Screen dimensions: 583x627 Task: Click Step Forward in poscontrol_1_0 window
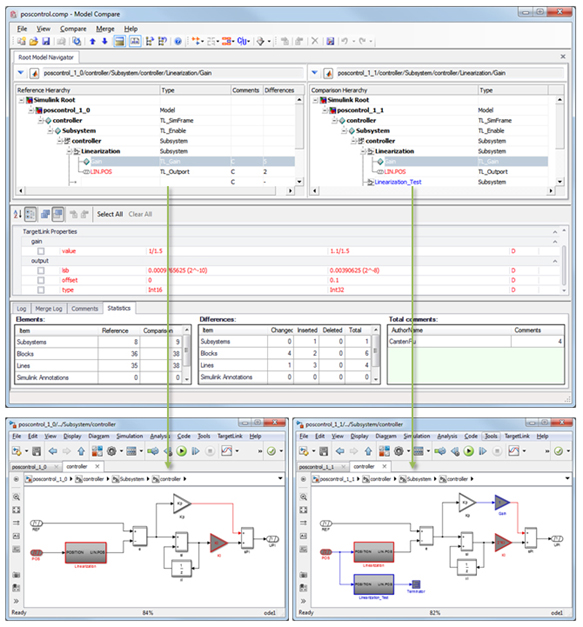195,451
